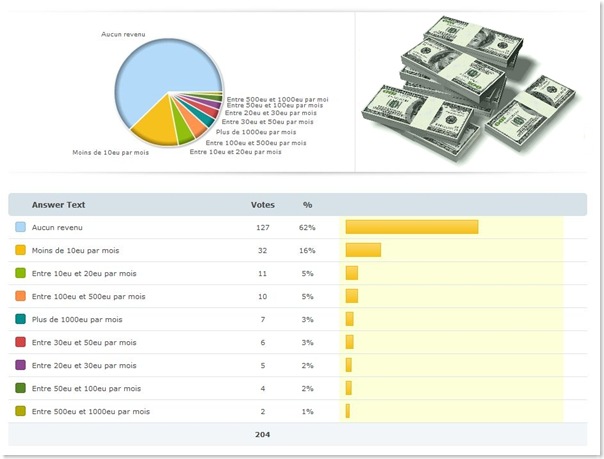The width and height of the screenshot is (604, 459).
Task: Click the Moins de 10eu result bar
Action: click(x=363, y=250)
